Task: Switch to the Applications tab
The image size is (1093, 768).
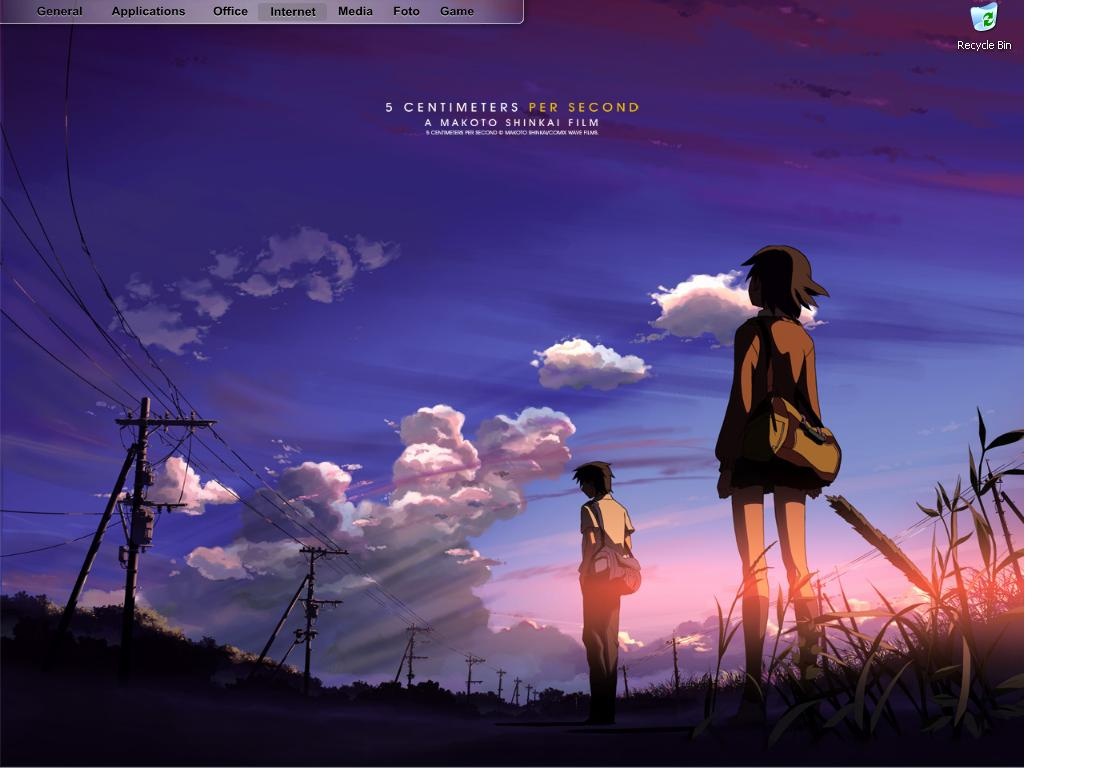Action: coord(148,11)
